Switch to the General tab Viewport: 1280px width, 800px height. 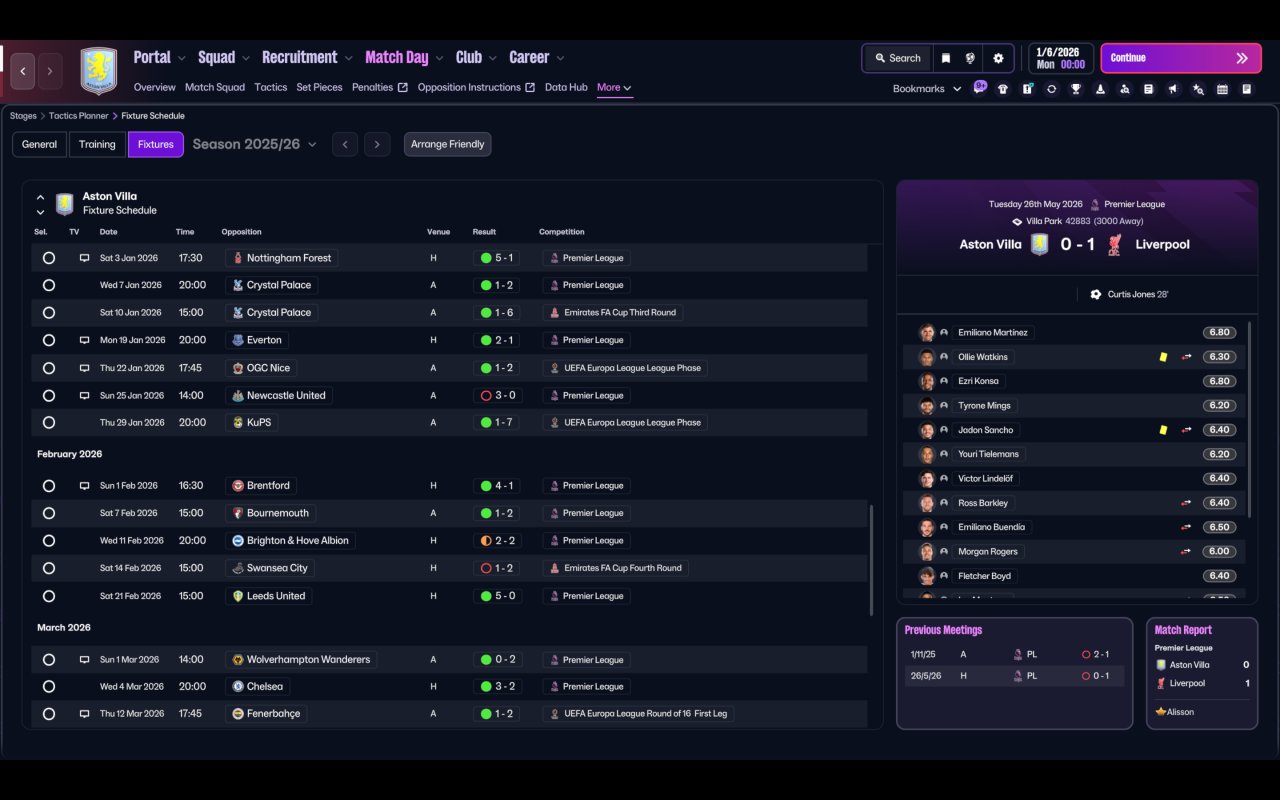pos(40,144)
